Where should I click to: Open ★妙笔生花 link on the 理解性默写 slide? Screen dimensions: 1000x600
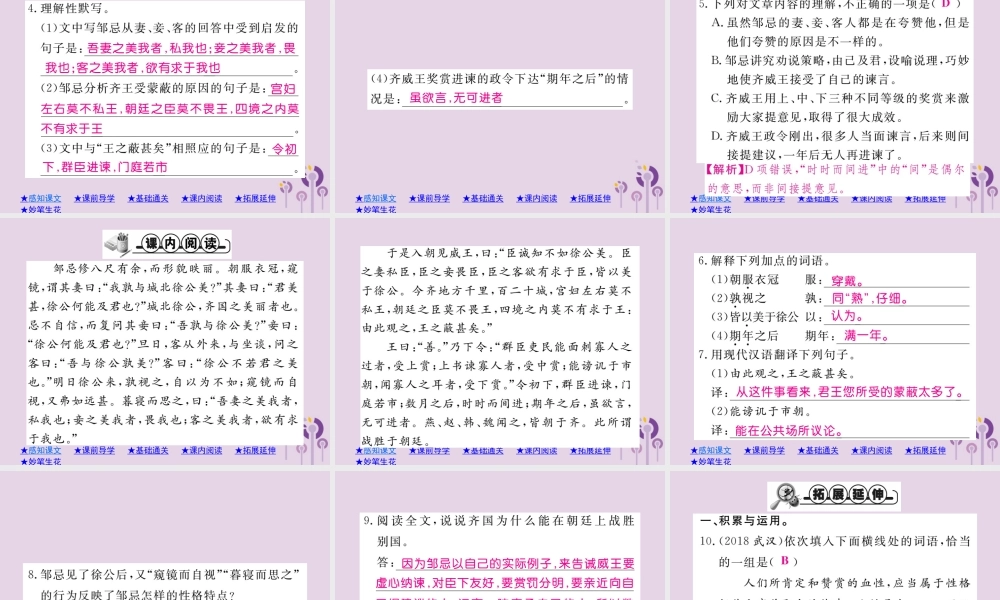41,210
